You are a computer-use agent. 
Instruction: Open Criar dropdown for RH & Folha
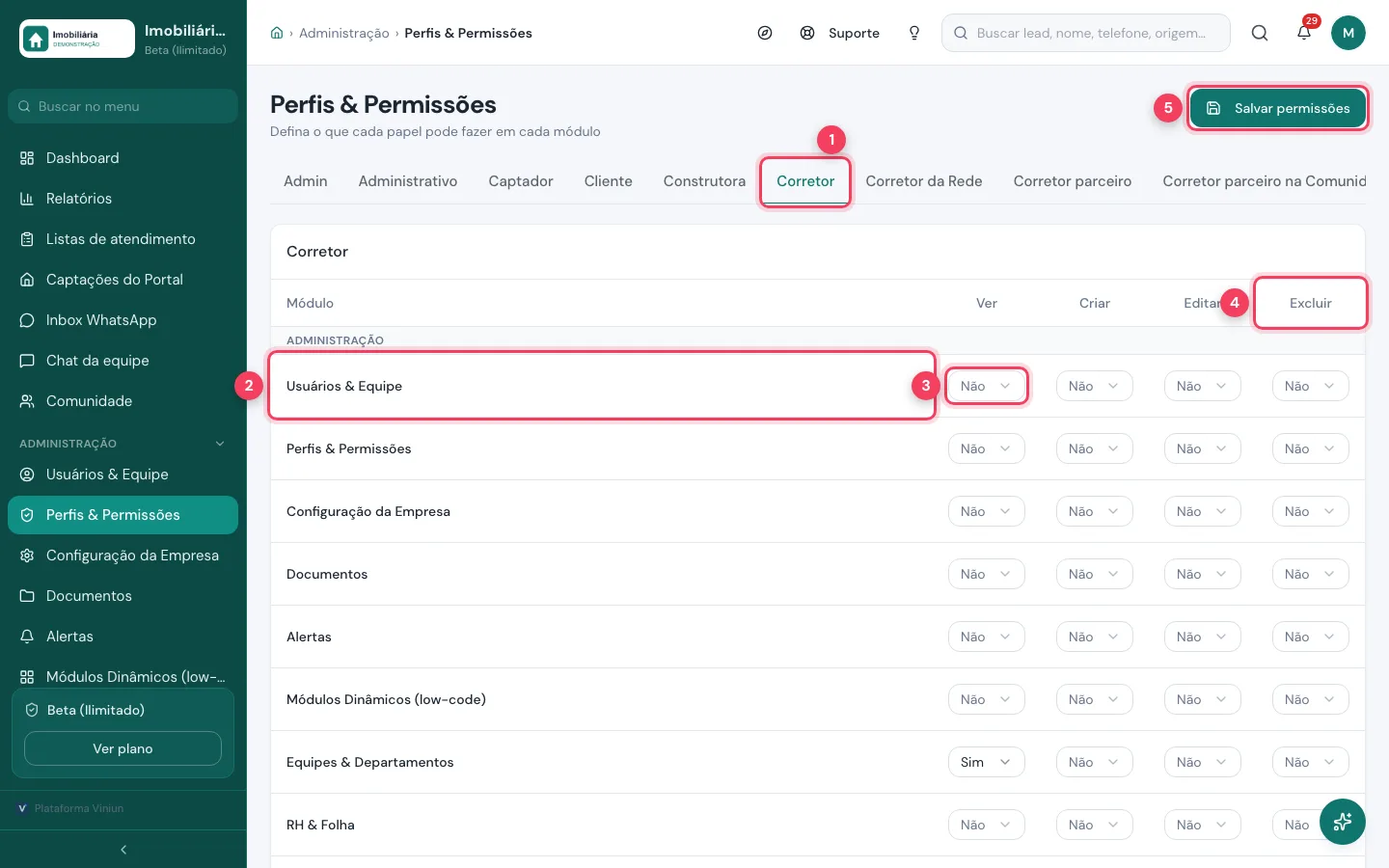click(x=1094, y=825)
